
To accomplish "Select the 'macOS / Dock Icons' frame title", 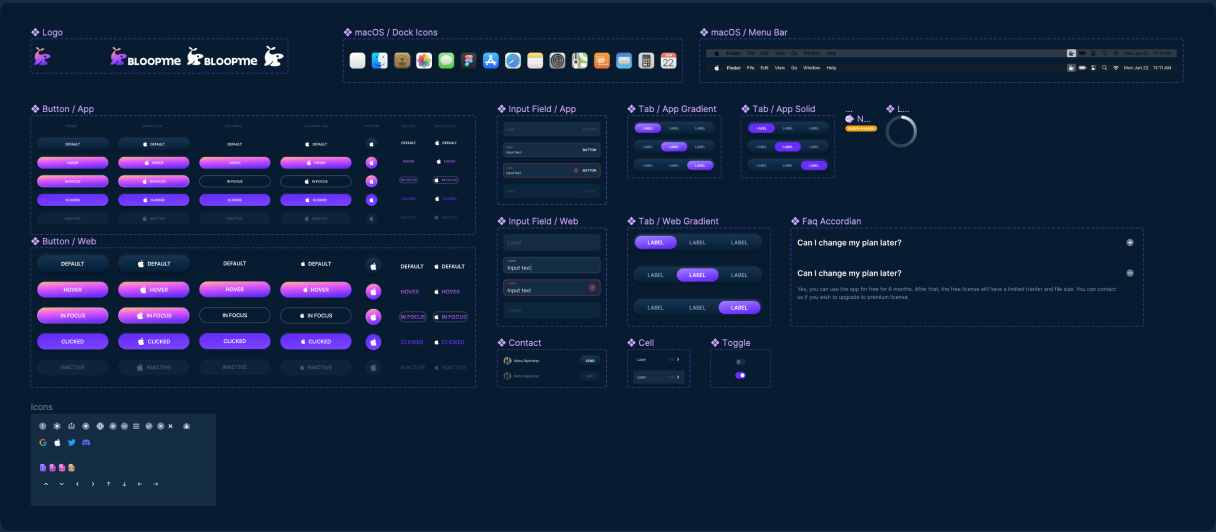I will click(x=396, y=32).
